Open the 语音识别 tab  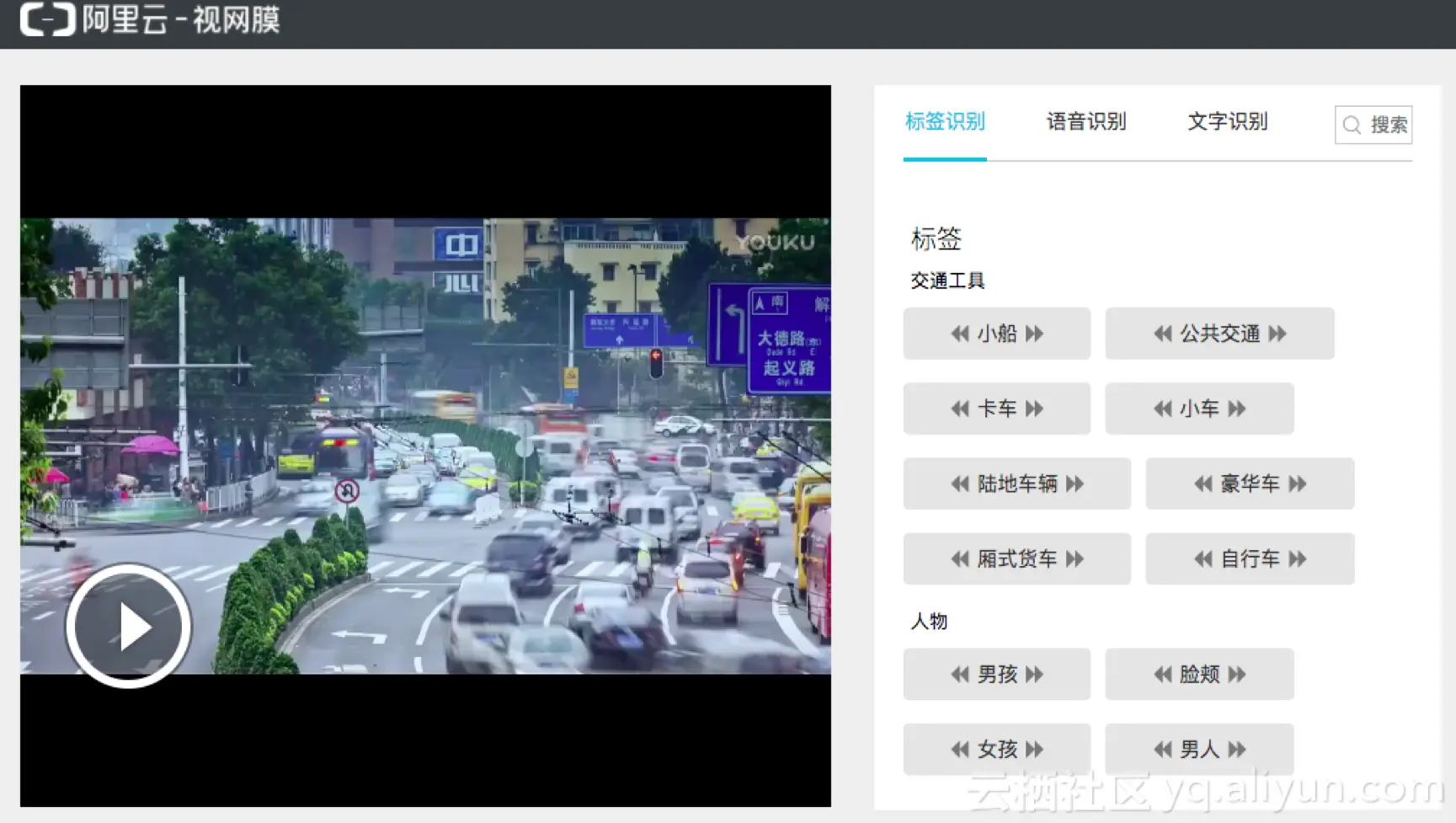[1086, 121]
